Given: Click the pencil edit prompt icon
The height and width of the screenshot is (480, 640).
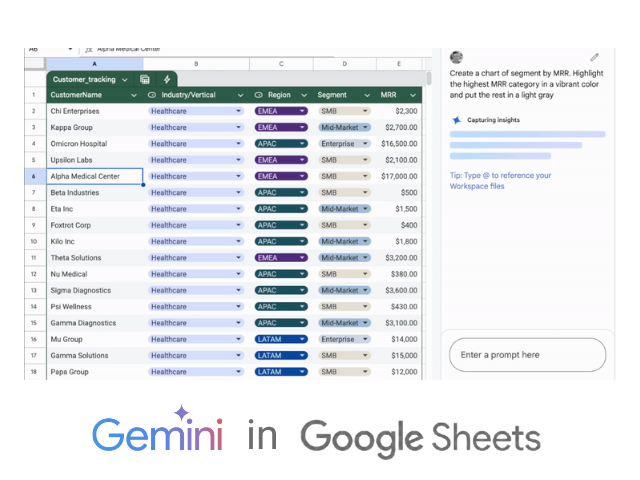Looking at the screenshot, I should tap(594, 58).
